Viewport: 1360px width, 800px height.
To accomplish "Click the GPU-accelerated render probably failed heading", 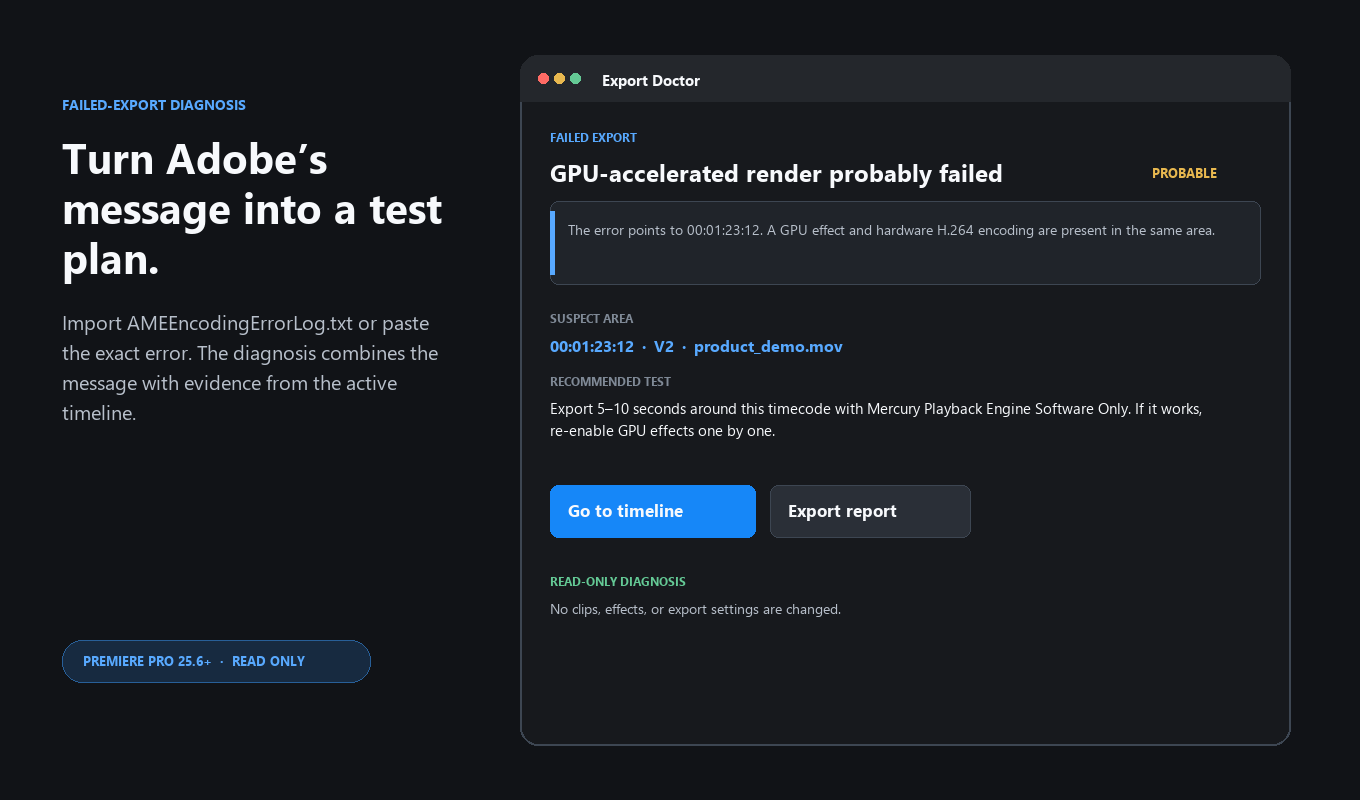I will coord(776,174).
